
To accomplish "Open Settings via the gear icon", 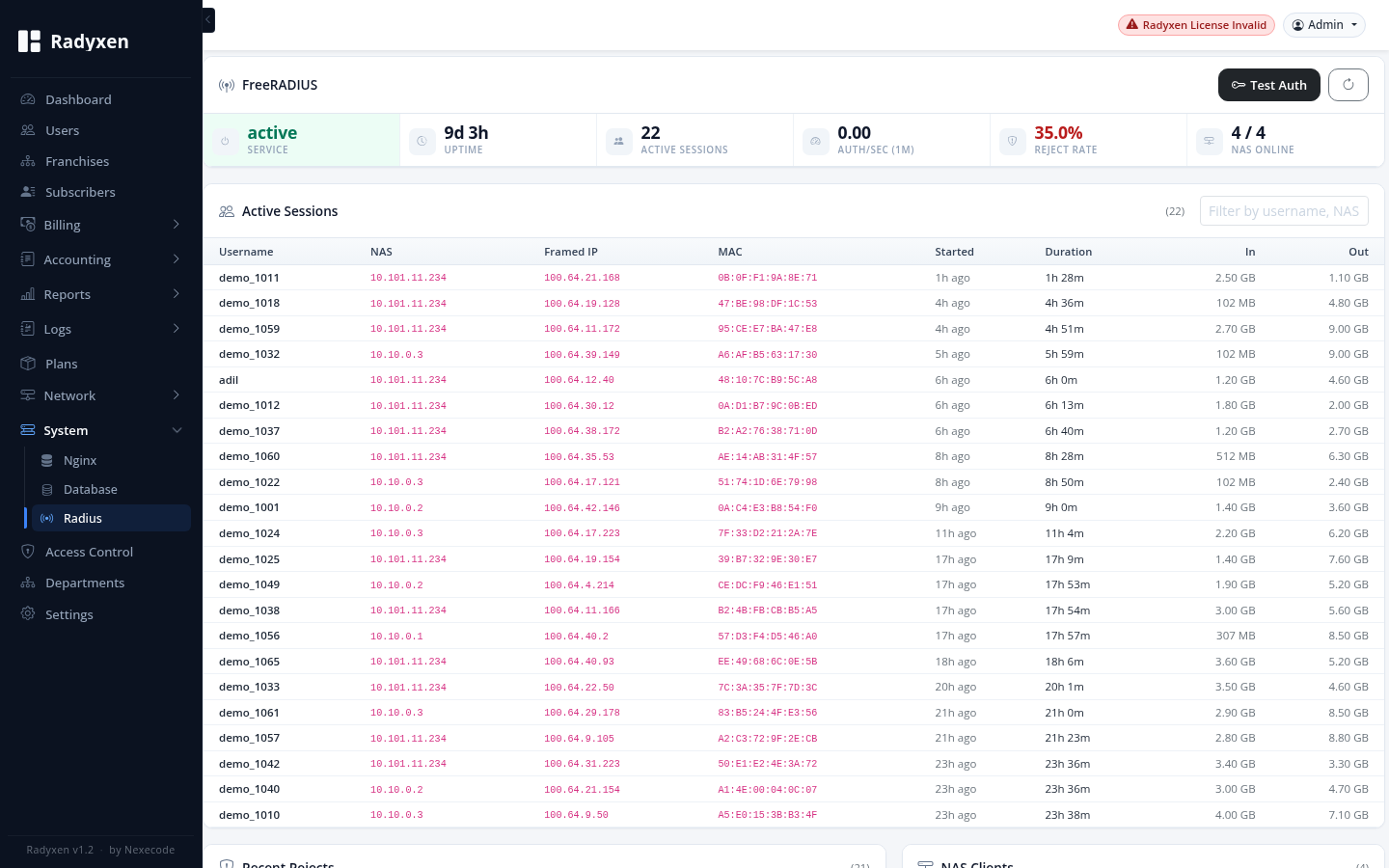I will [28, 614].
